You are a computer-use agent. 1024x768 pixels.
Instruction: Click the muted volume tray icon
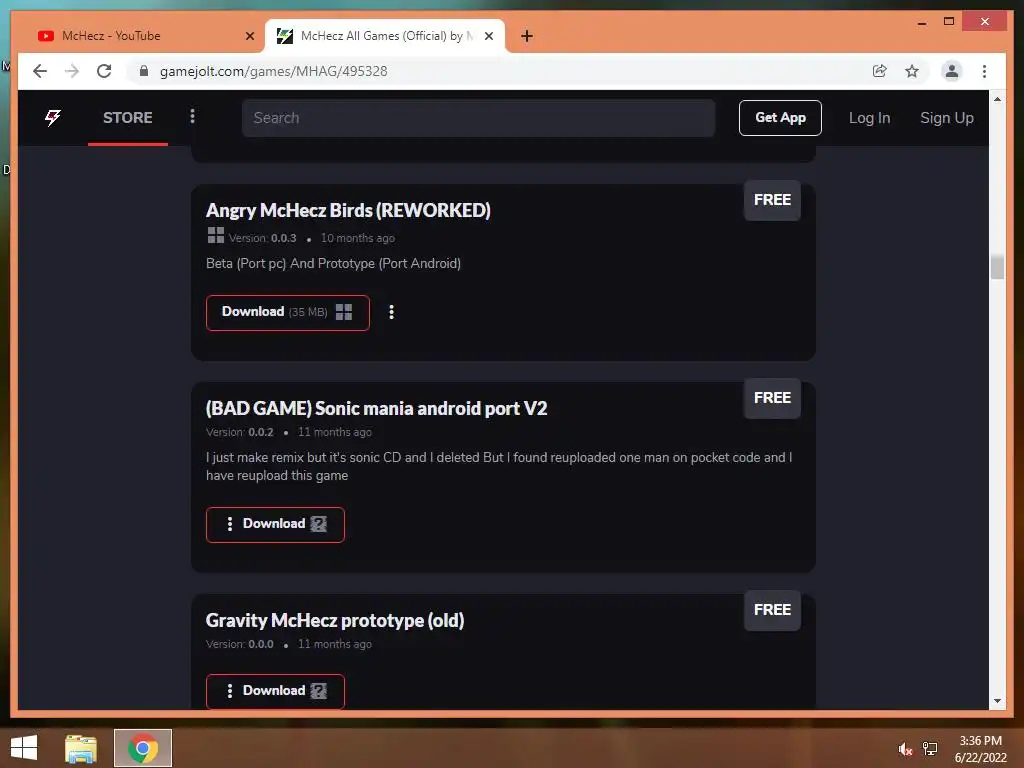point(905,749)
